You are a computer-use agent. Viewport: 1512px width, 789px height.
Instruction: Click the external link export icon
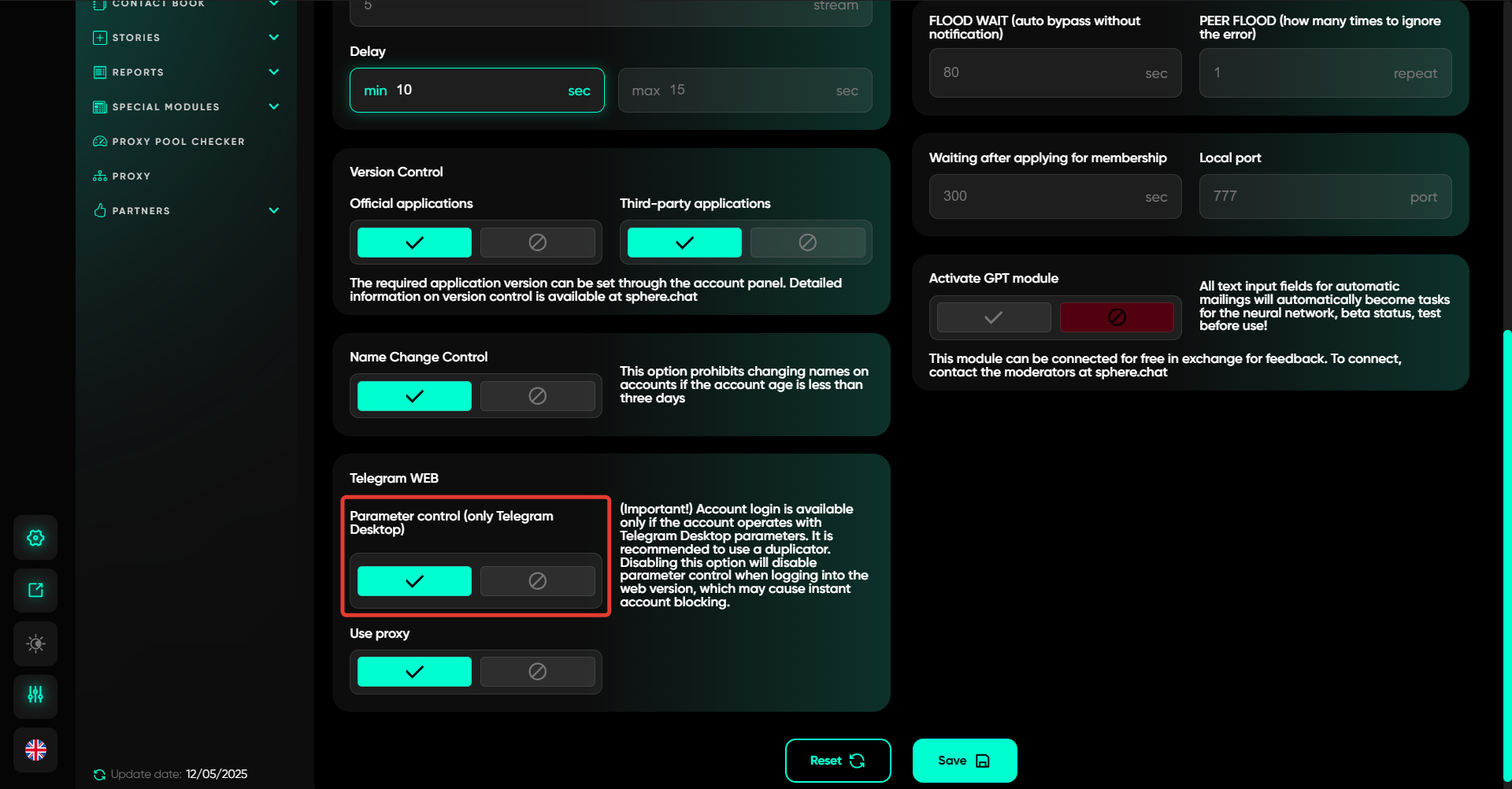(35, 591)
